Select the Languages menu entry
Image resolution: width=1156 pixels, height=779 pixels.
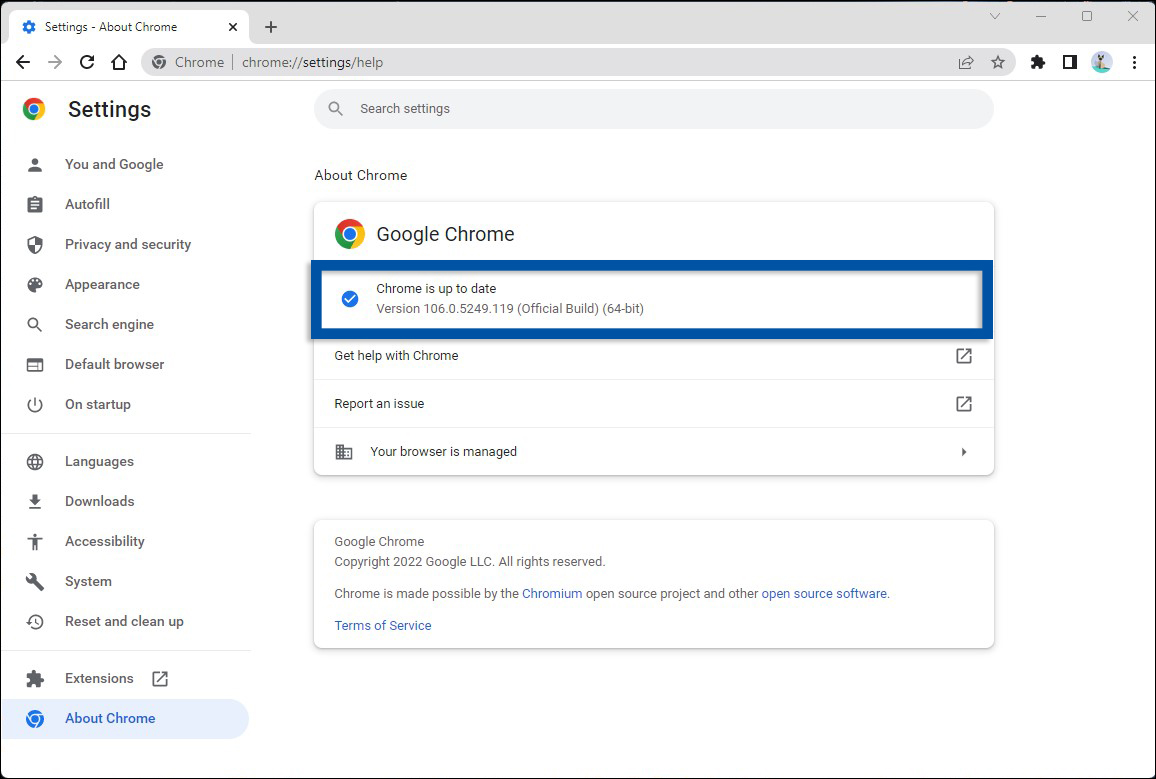click(99, 461)
